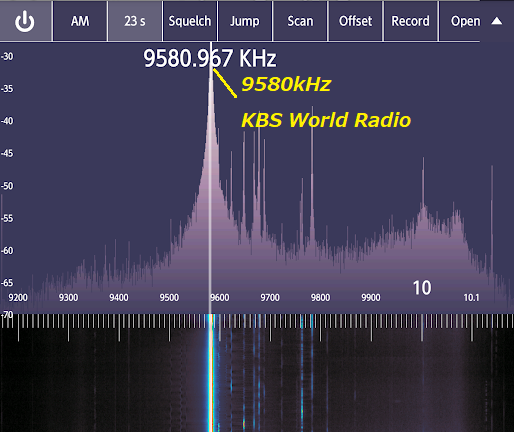Tune to 9500 on the frequency scale
This screenshot has height=432, width=514.
coord(169,297)
